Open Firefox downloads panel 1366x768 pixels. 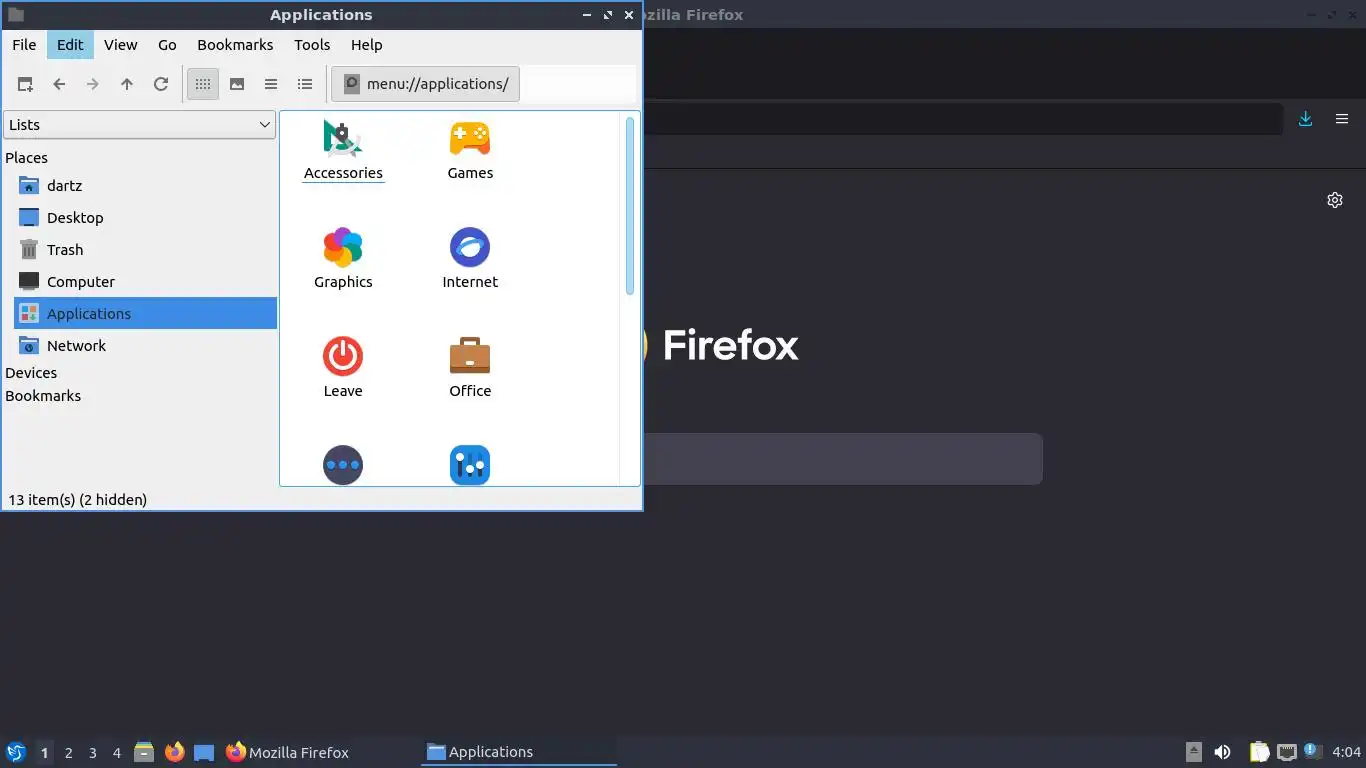pyautogui.click(x=1305, y=119)
